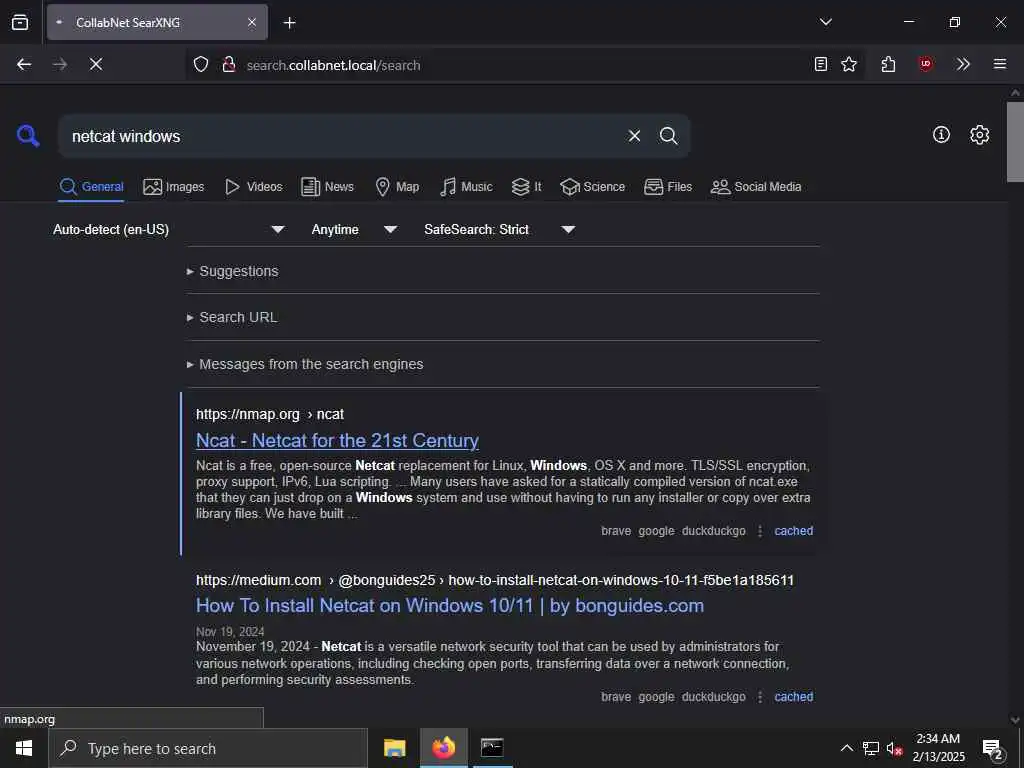Click the netcat windows search field

click(x=343, y=136)
